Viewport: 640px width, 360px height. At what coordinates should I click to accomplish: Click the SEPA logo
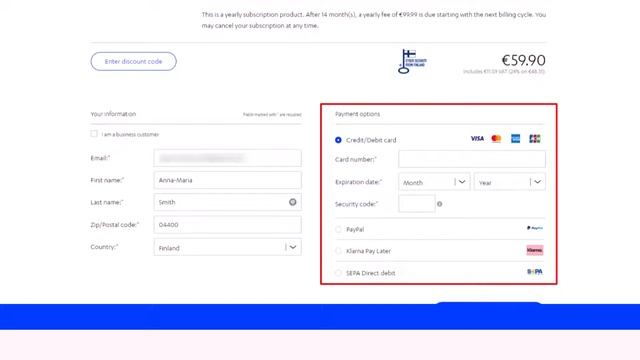point(535,272)
